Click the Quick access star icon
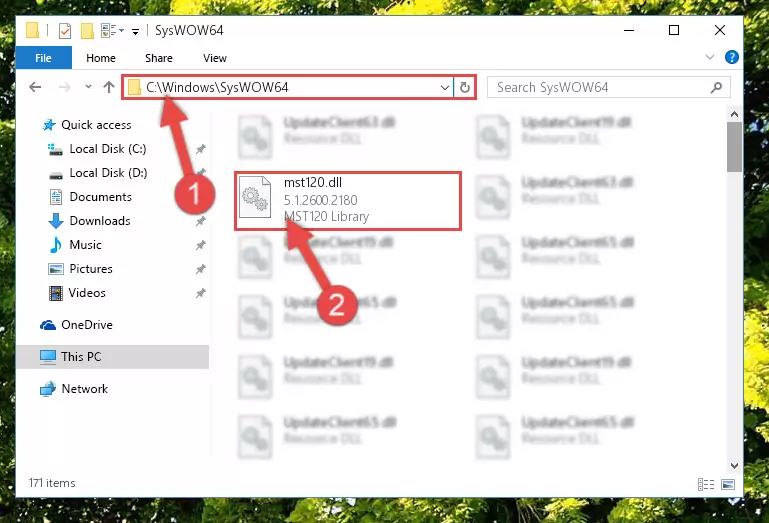 point(49,125)
